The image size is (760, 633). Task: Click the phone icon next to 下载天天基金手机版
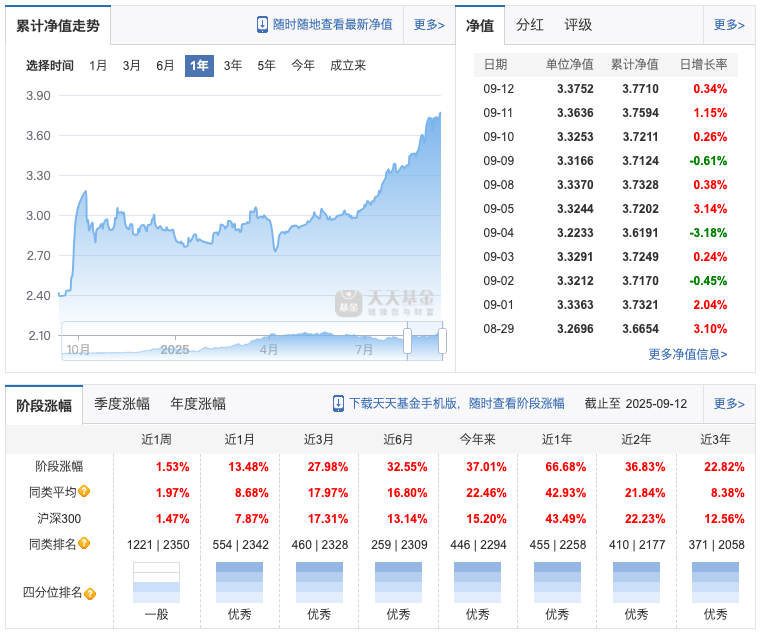coord(338,404)
